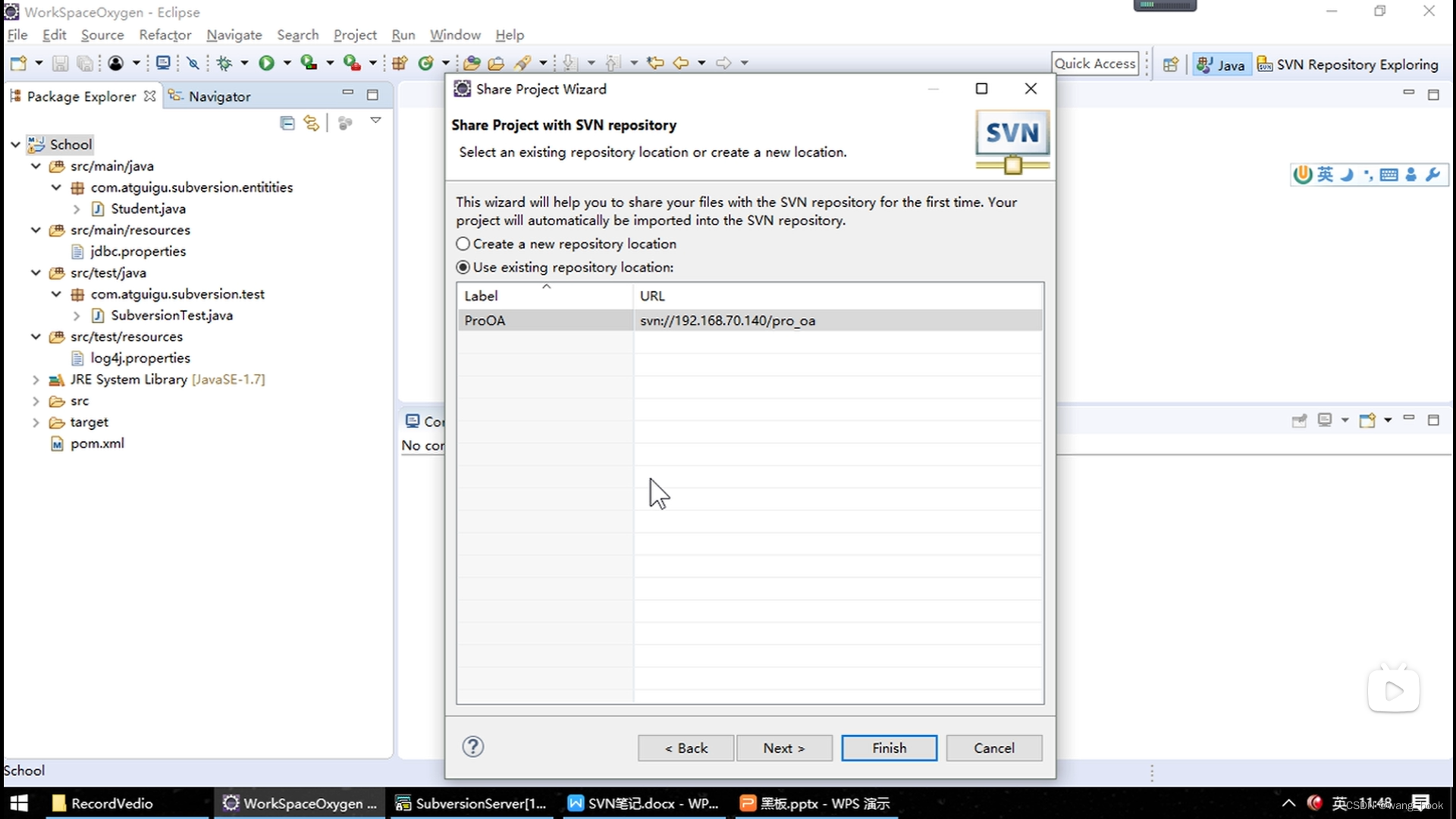Image resolution: width=1456 pixels, height=819 pixels.
Task: Click the Skip All Breakpoints icon
Action: click(x=193, y=63)
